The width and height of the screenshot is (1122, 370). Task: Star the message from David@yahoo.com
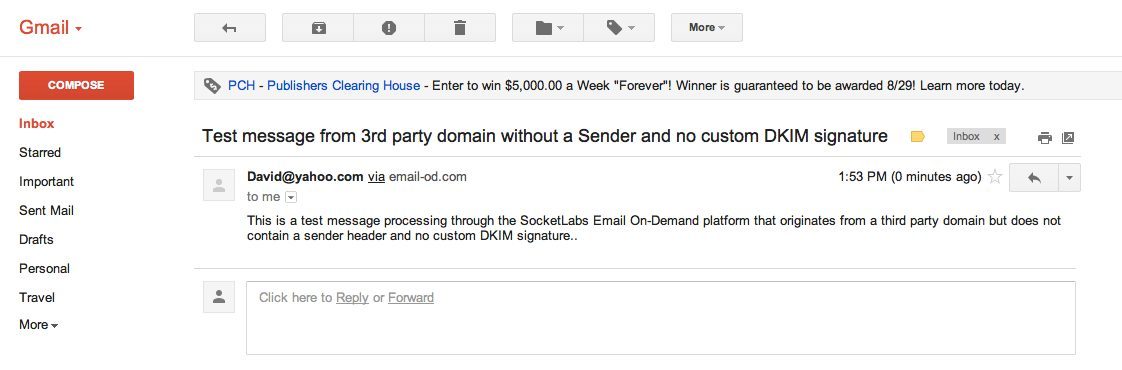(995, 177)
